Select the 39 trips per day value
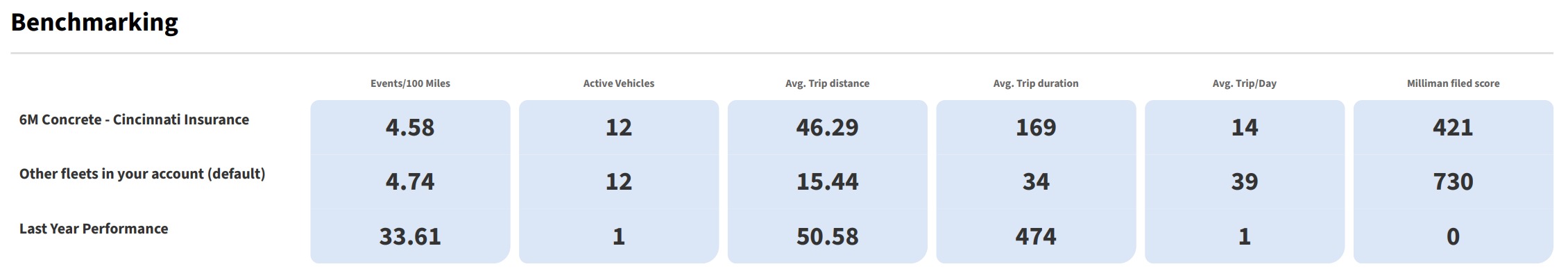Screen dimensions: 1568x278 1245,181
